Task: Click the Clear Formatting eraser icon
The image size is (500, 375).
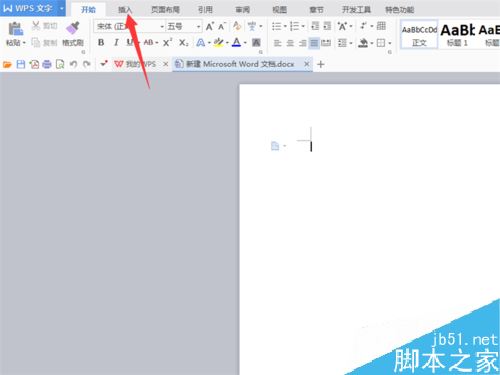Action: coord(237,26)
